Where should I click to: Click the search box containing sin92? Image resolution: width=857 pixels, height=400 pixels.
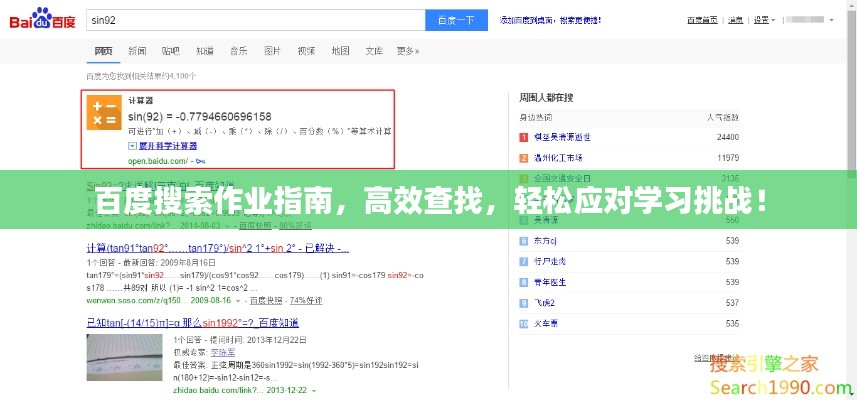click(254, 19)
